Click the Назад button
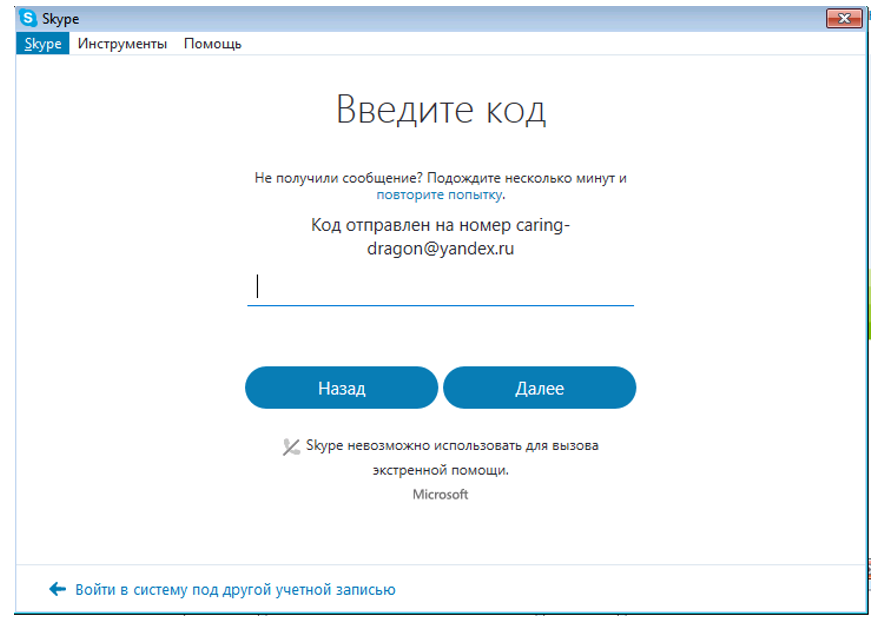 coord(341,387)
